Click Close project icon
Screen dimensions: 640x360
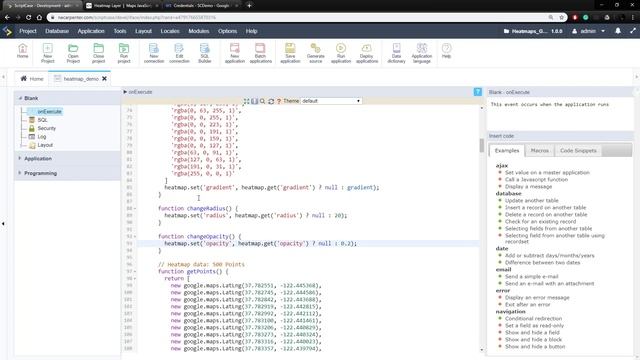tap(98, 53)
